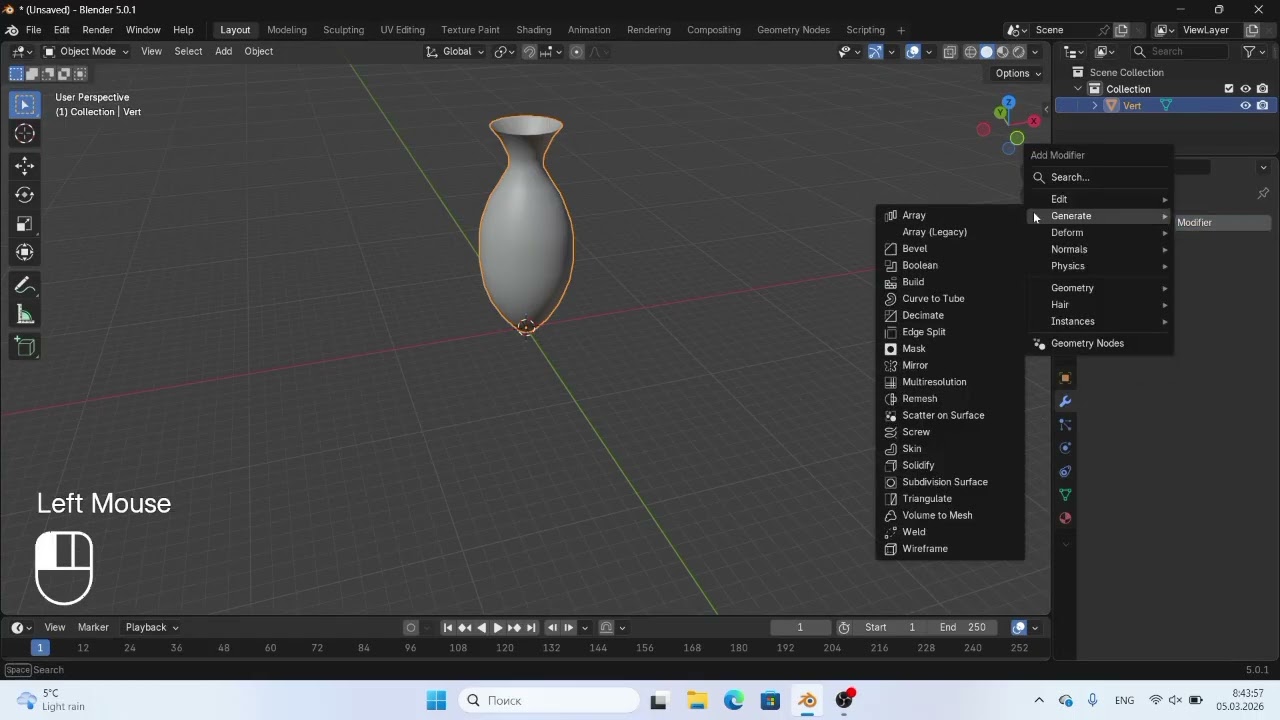1280x720 pixels.
Task: Play the animation forward
Action: point(498,628)
